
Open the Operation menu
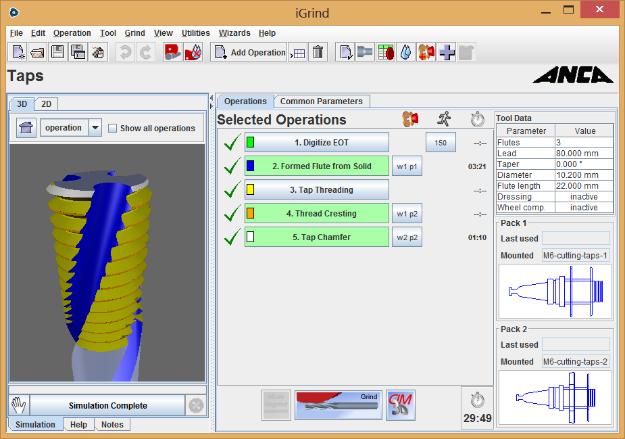(72, 33)
